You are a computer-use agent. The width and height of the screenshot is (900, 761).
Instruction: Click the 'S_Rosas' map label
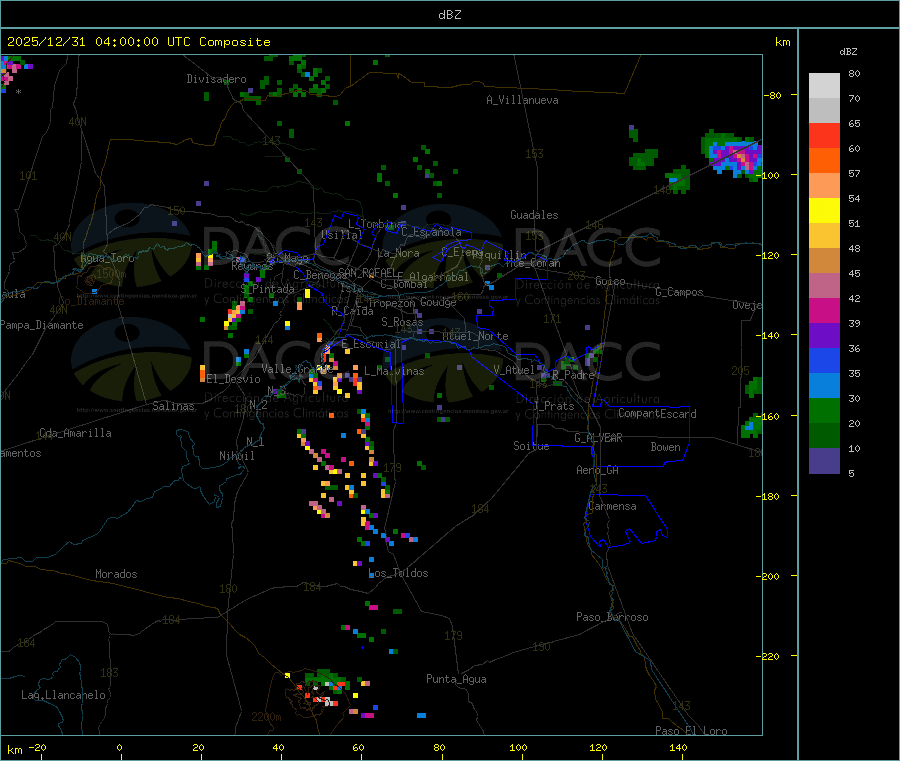402,322
